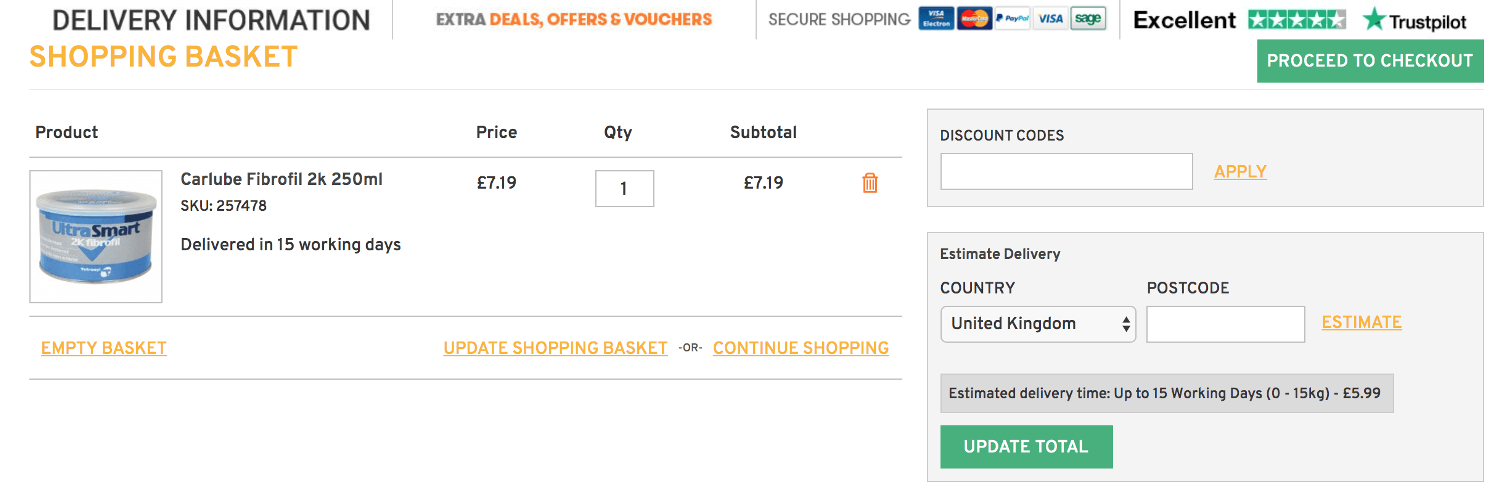Click the Estimate delivery link
This screenshot has height=487, width=1500.
tap(1361, 322)
